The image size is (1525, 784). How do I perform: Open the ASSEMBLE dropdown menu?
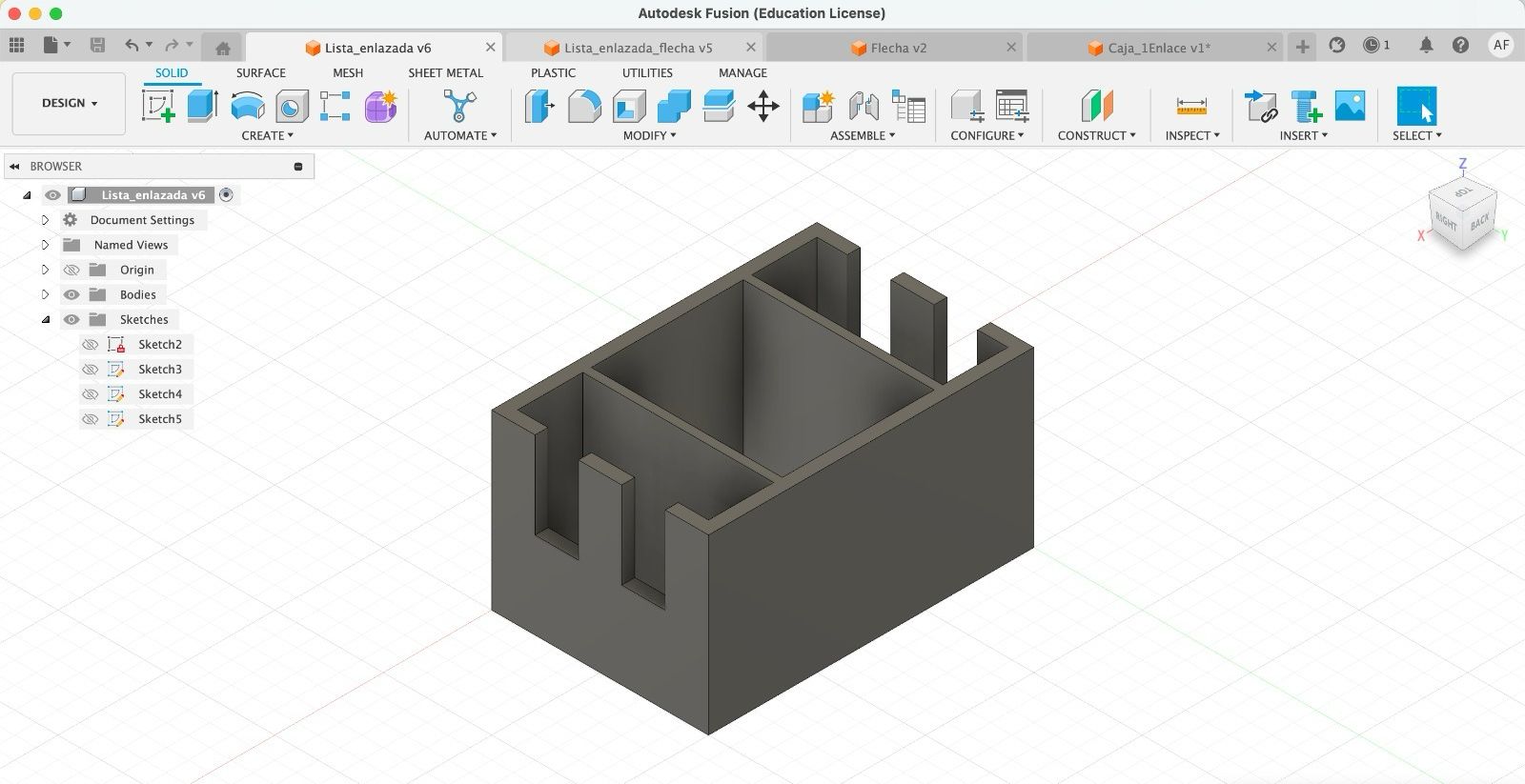(x=863, y=135)
